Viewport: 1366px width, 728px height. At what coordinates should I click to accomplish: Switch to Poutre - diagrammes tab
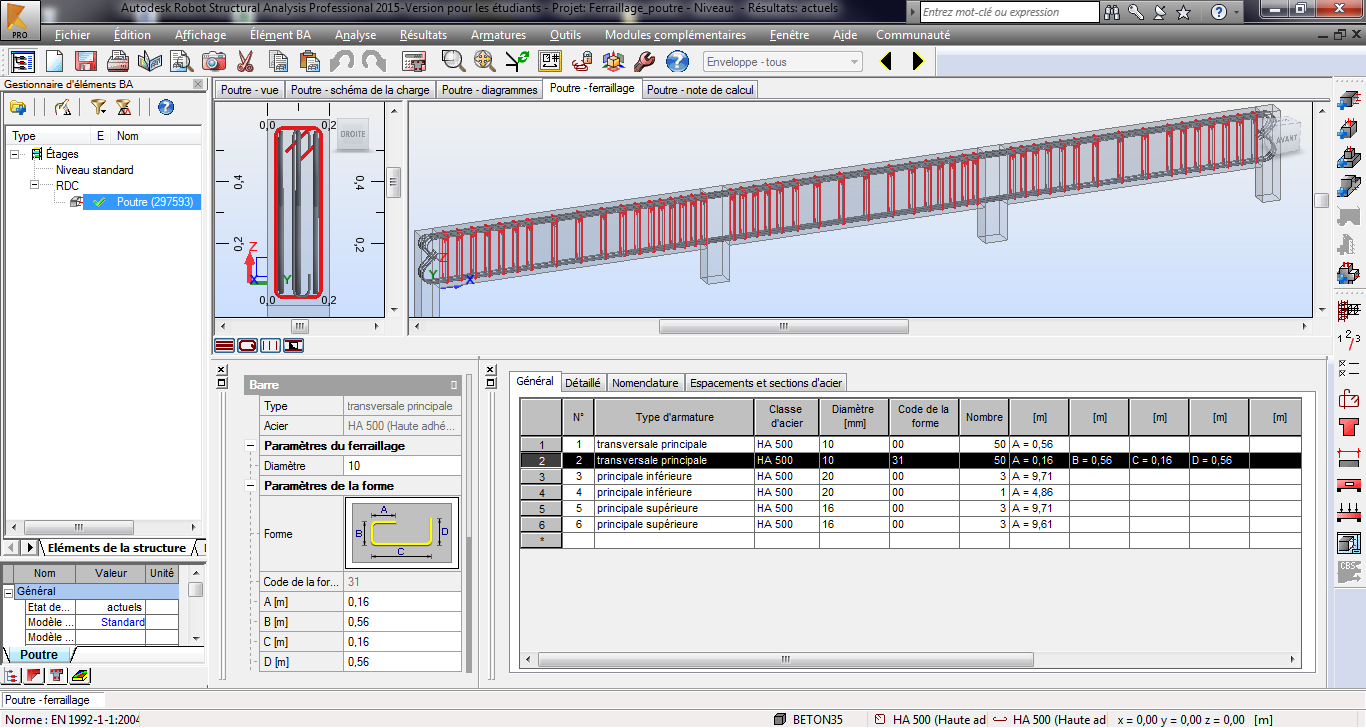(489, 90)
